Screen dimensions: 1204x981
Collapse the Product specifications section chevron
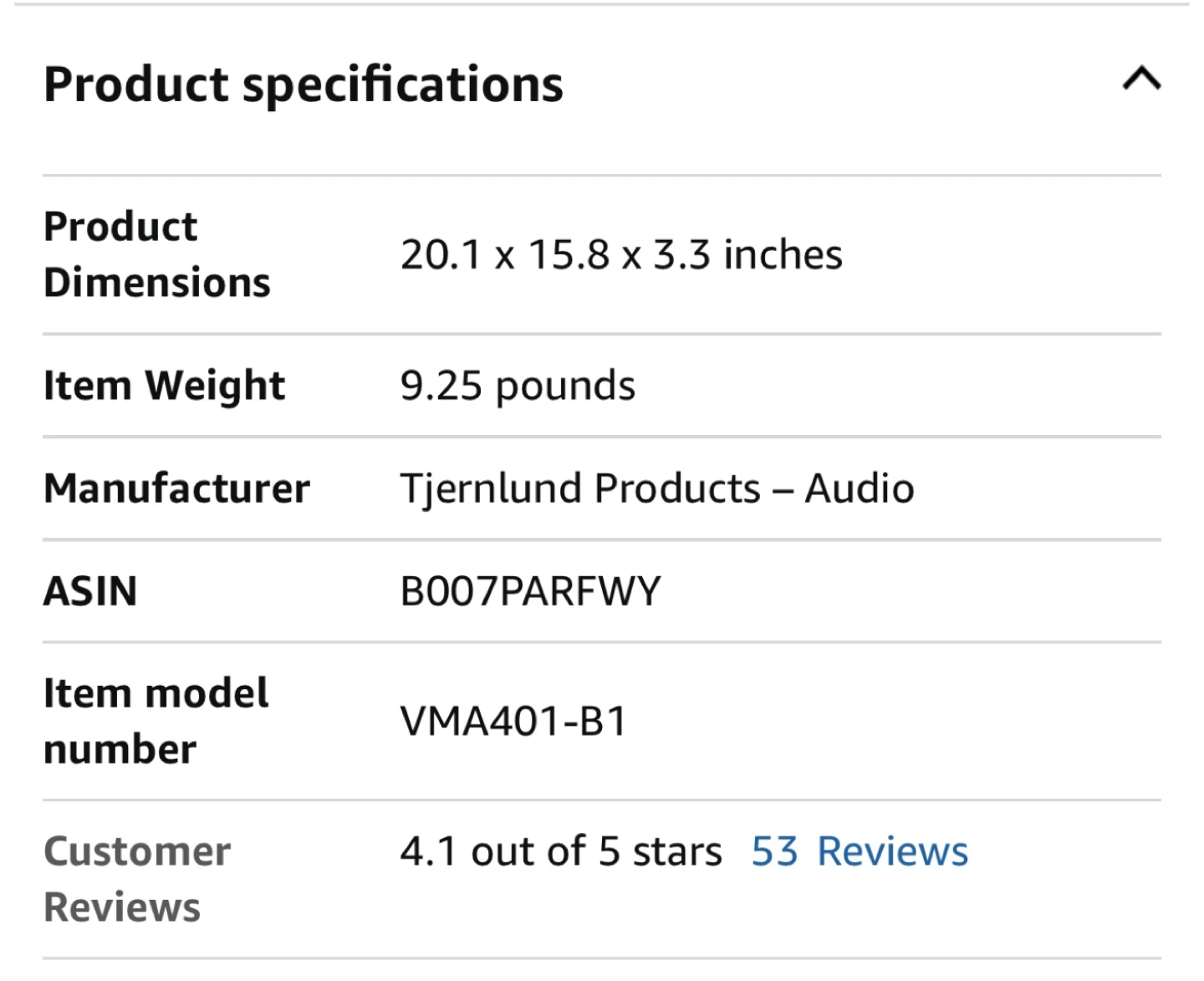pos(1141,79)
